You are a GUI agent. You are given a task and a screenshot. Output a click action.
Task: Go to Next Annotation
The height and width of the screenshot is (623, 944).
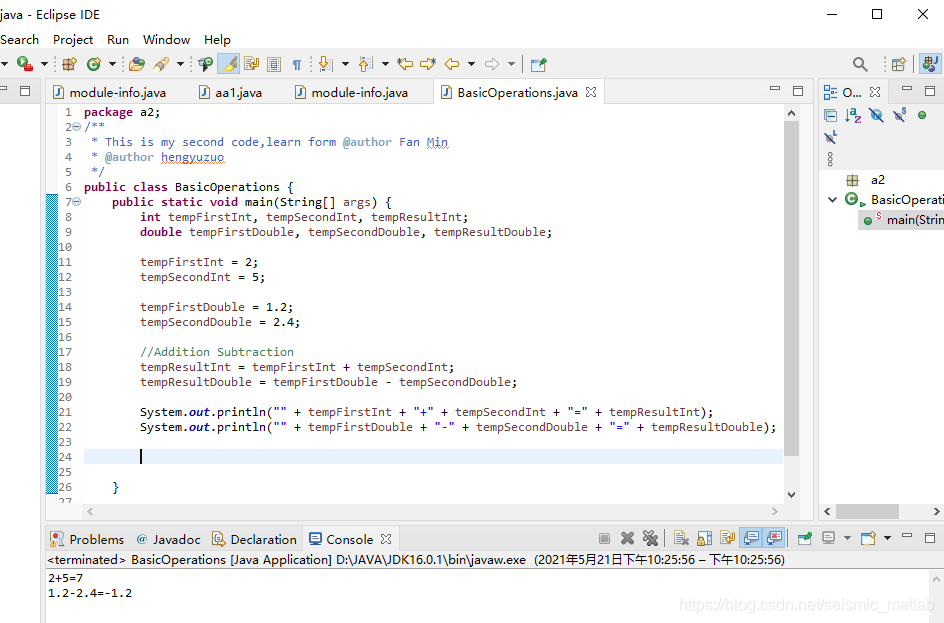[x=325, y=64]
